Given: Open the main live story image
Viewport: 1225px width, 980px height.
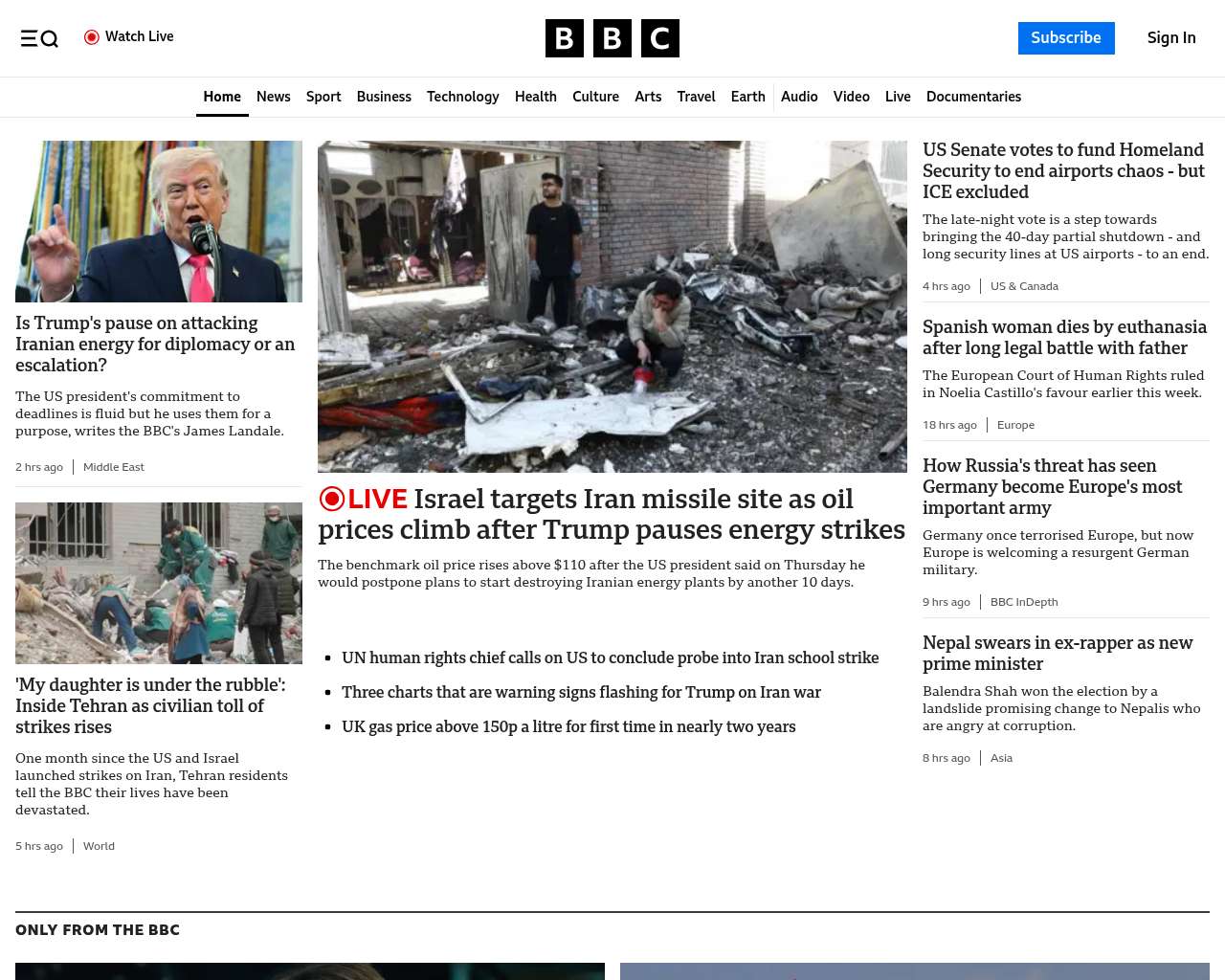Looking at the screenshot, I should [x=612, y=306].
